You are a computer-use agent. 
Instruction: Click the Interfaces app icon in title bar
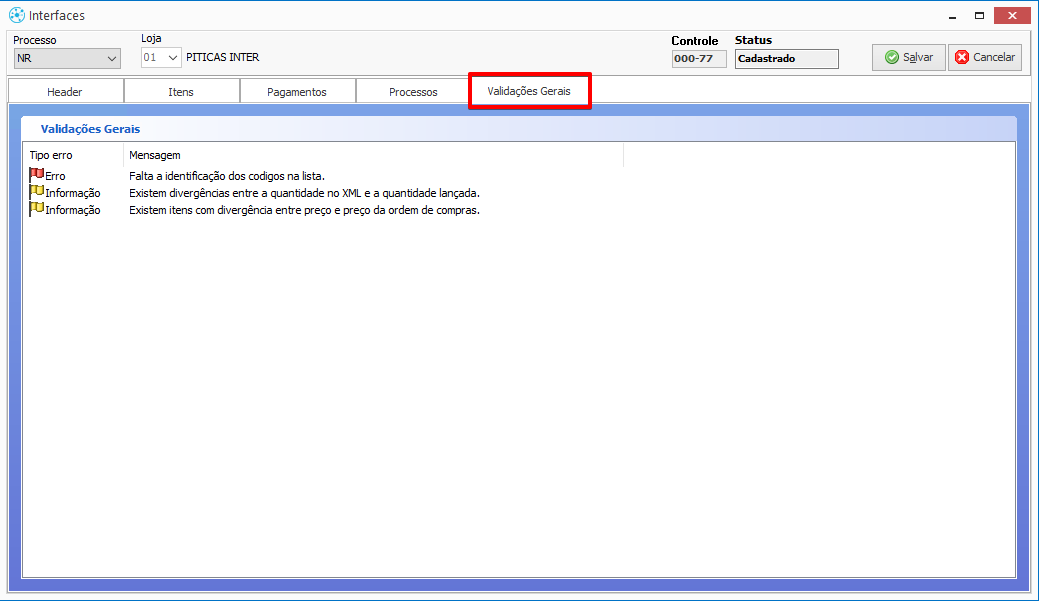coord(16,15)
